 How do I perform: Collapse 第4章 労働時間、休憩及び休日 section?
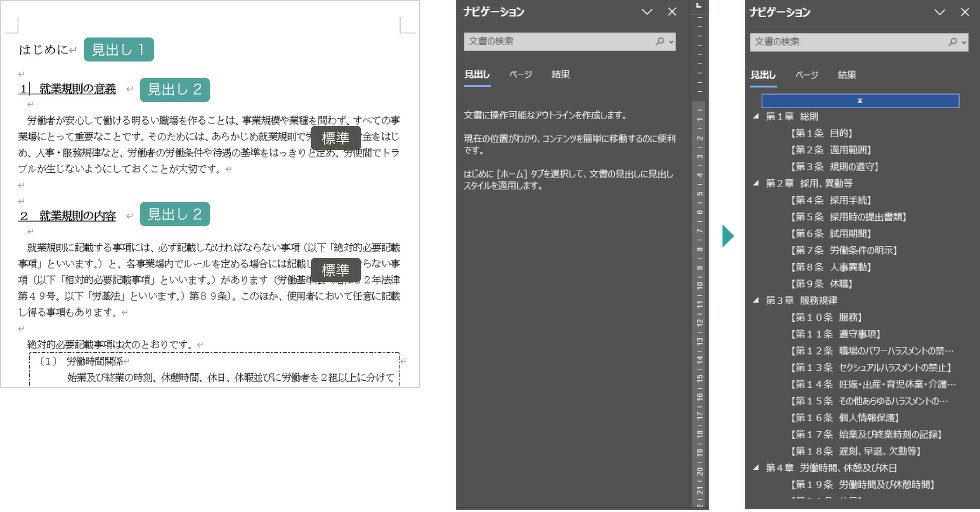(756, 468)
